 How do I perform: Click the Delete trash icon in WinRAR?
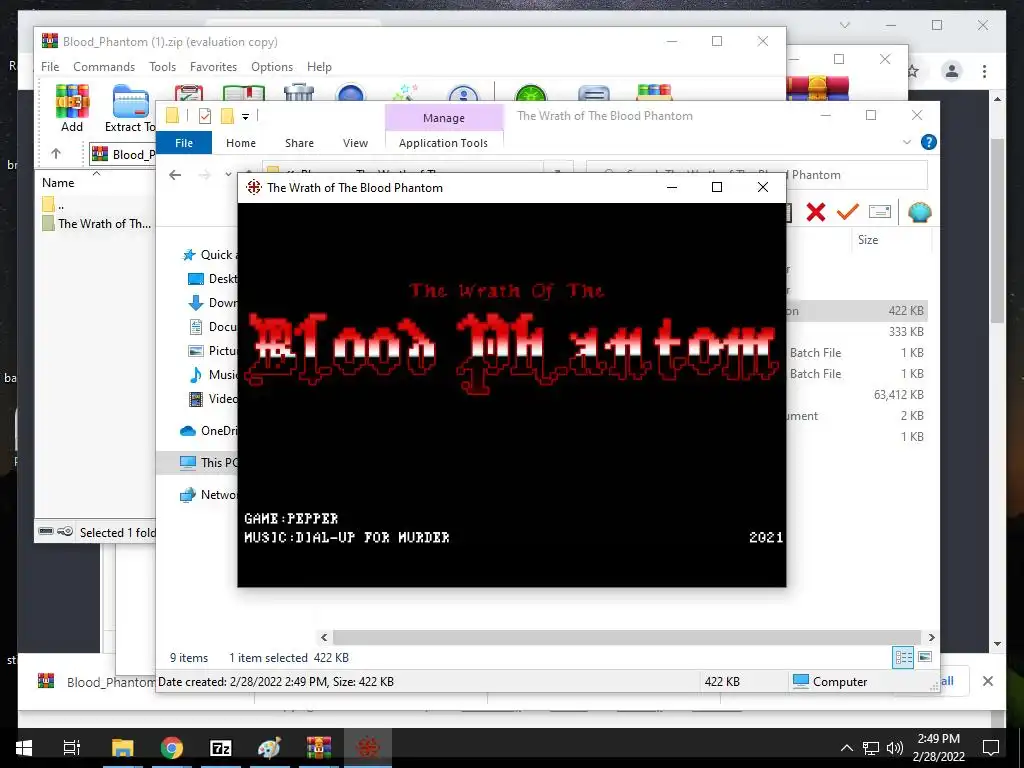tap(299, 93)
